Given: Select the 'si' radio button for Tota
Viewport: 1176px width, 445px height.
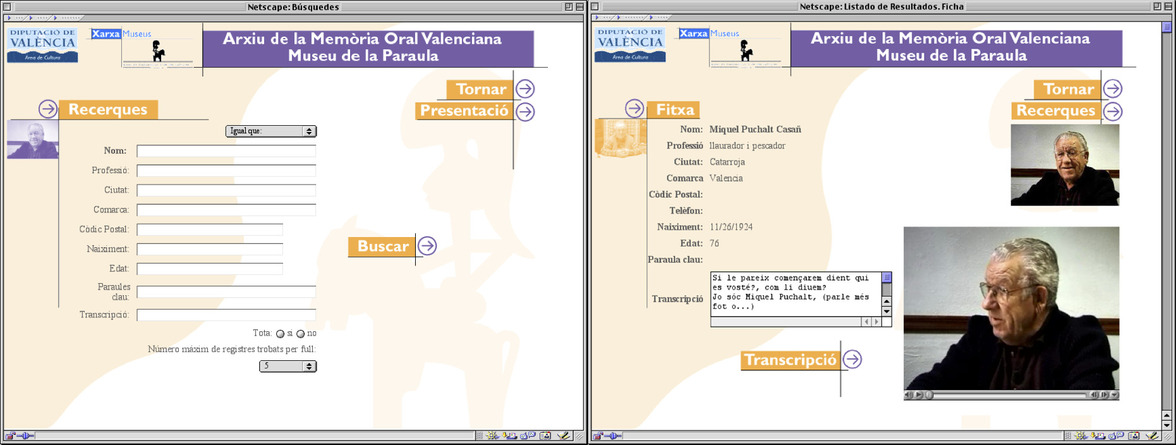Looking at the screenshot, I should click(x=280, y=334).
